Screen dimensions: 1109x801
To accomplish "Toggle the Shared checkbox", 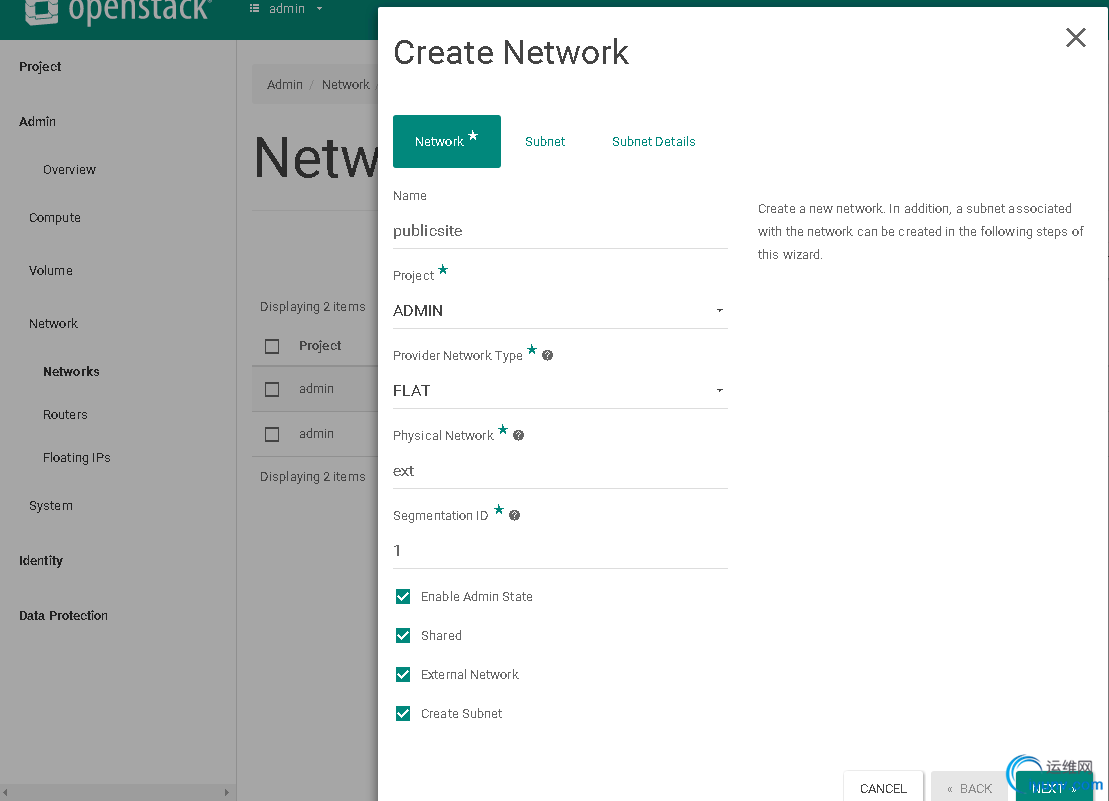I will (x=402, y=636).
